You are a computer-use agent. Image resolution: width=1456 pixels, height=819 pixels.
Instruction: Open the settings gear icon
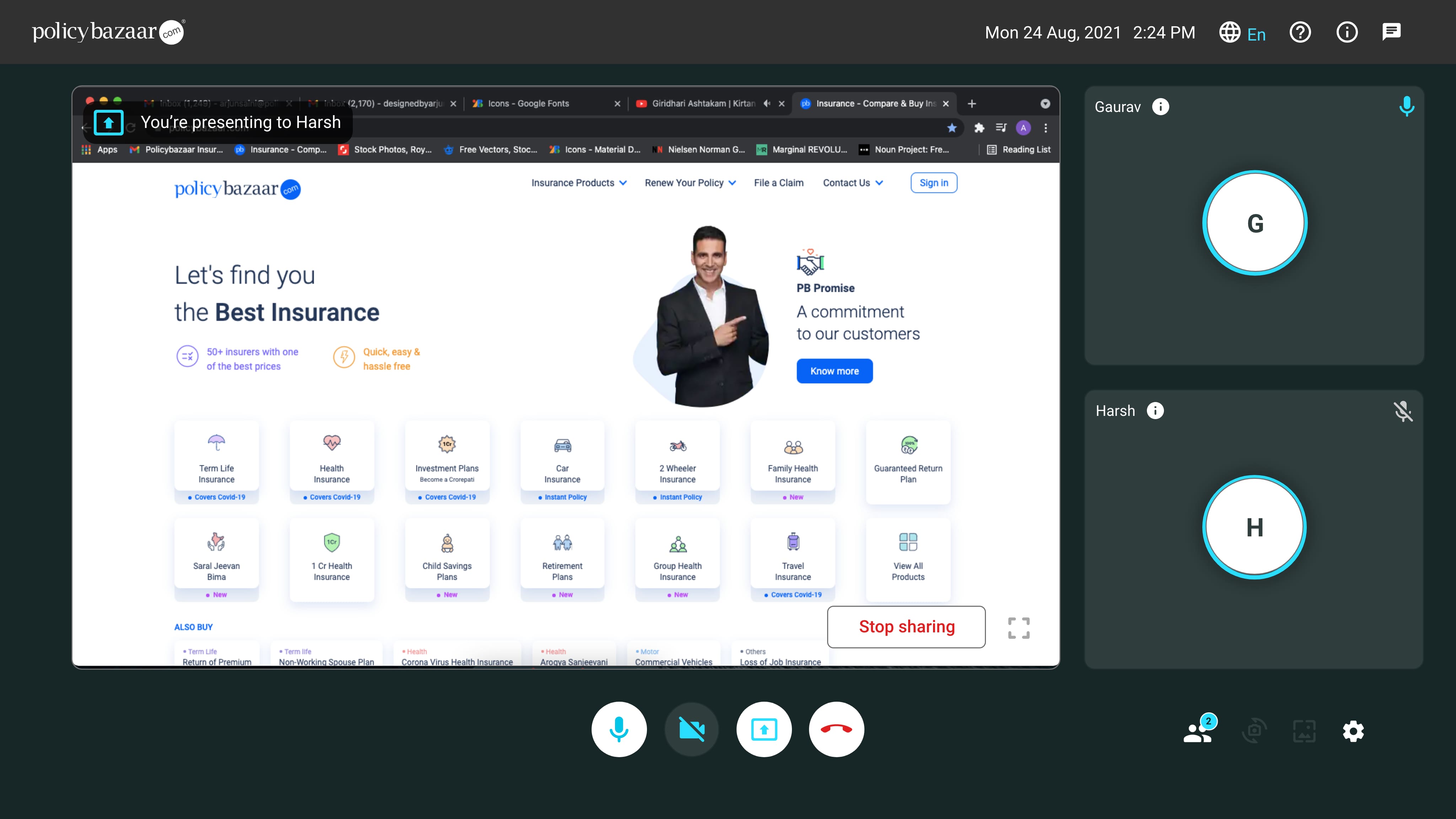coord(1353,731)
